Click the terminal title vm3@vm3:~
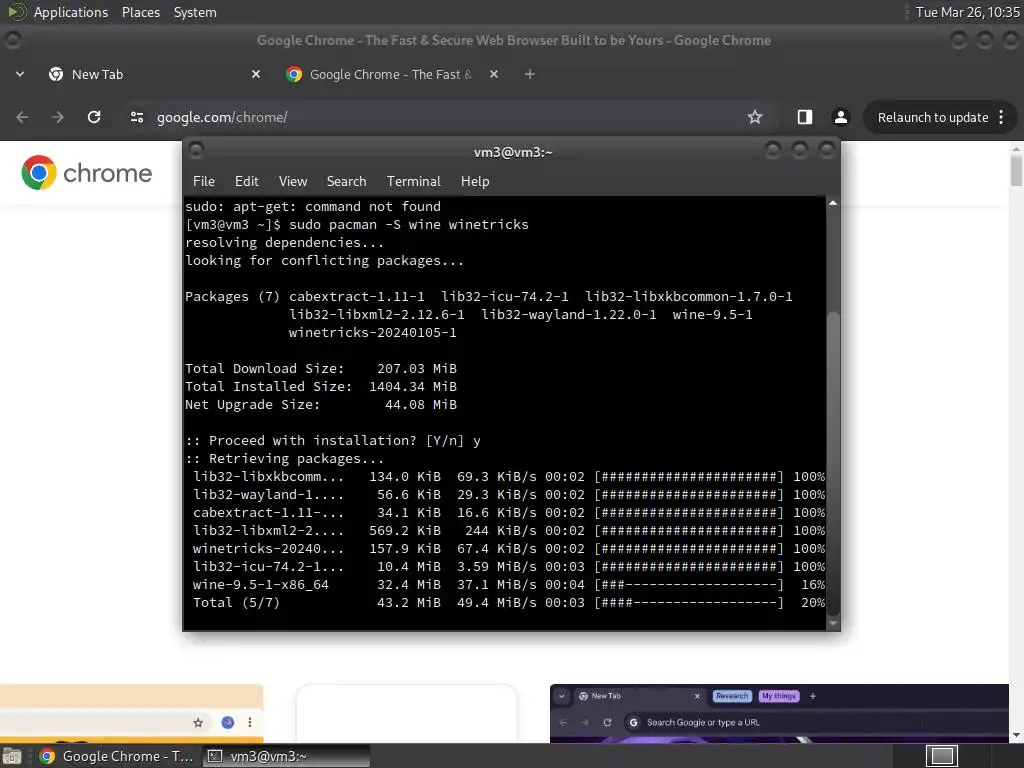 click(513, 152)
